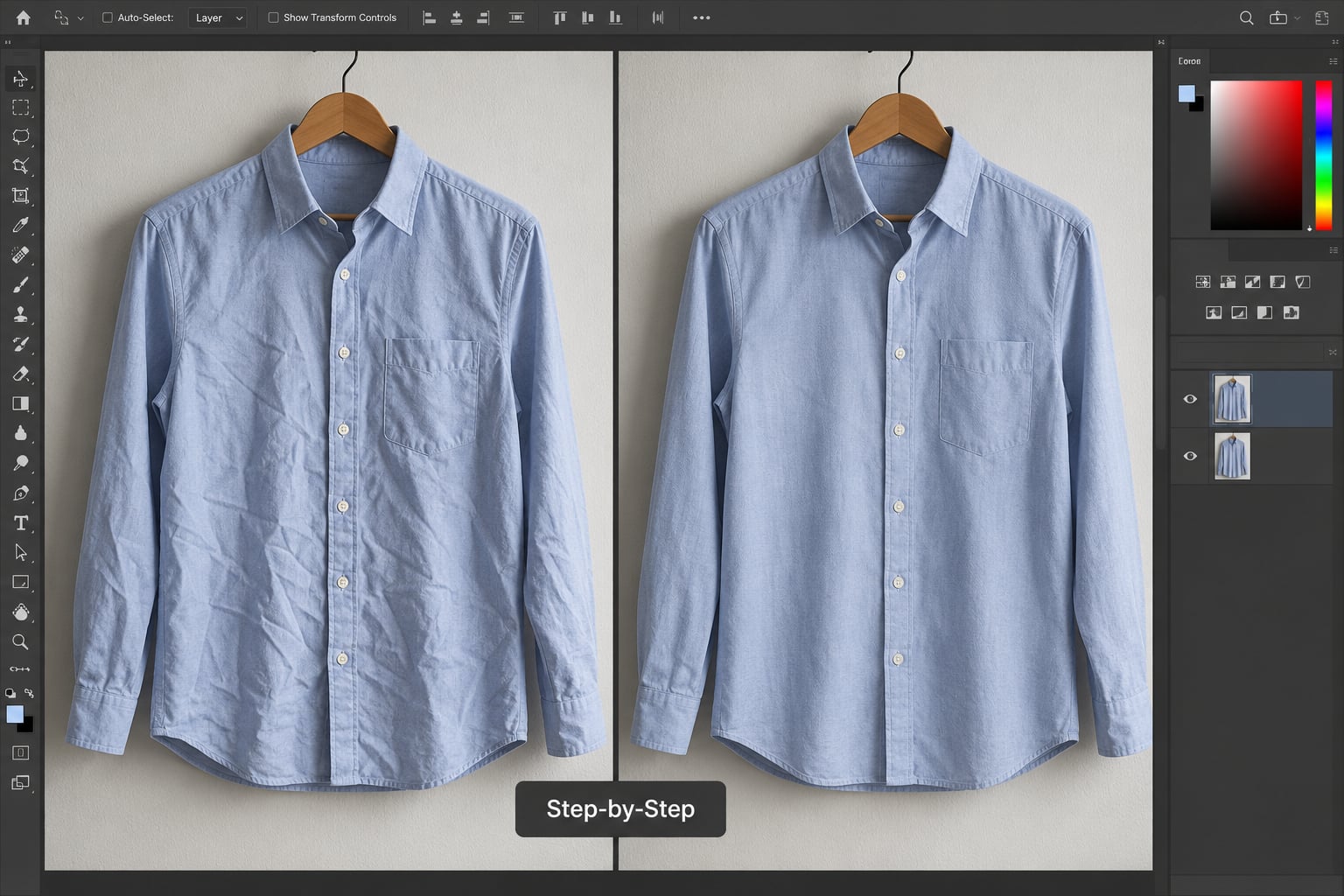
Task: Select the Blur tool
Action: pyautogui.click(x=20, y=433)
